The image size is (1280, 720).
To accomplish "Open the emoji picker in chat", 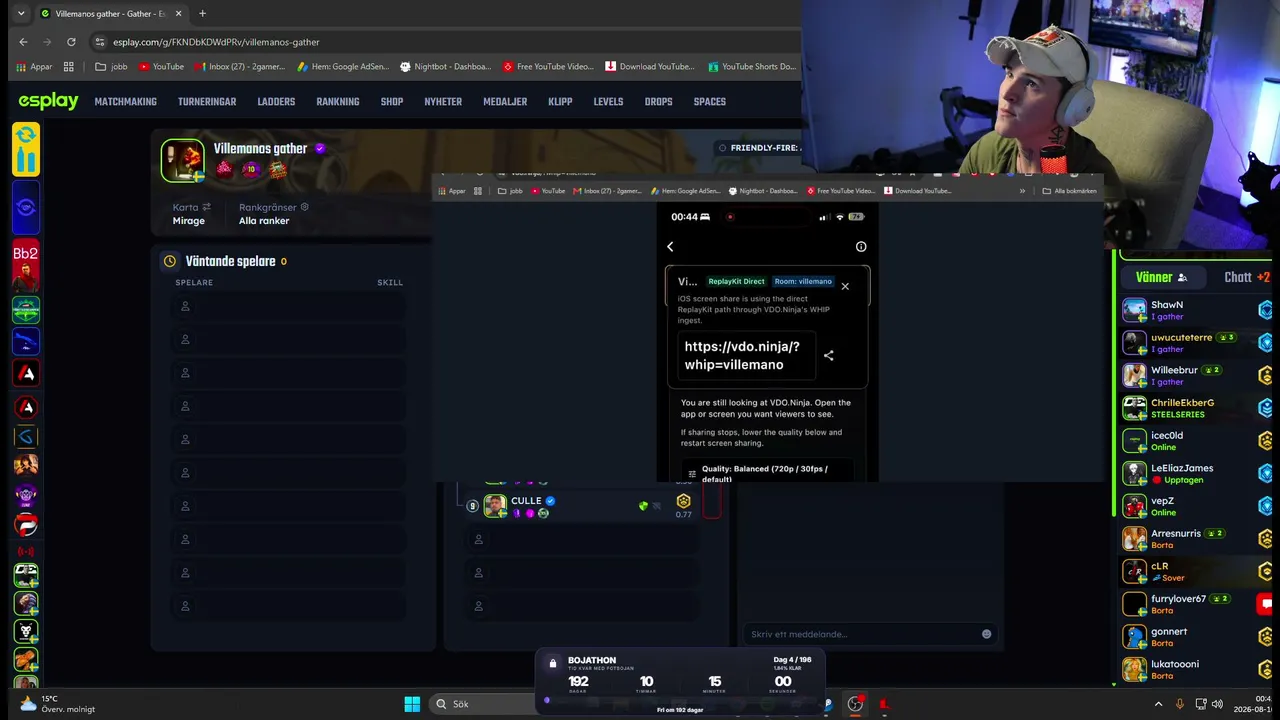I will pos(986,634).
